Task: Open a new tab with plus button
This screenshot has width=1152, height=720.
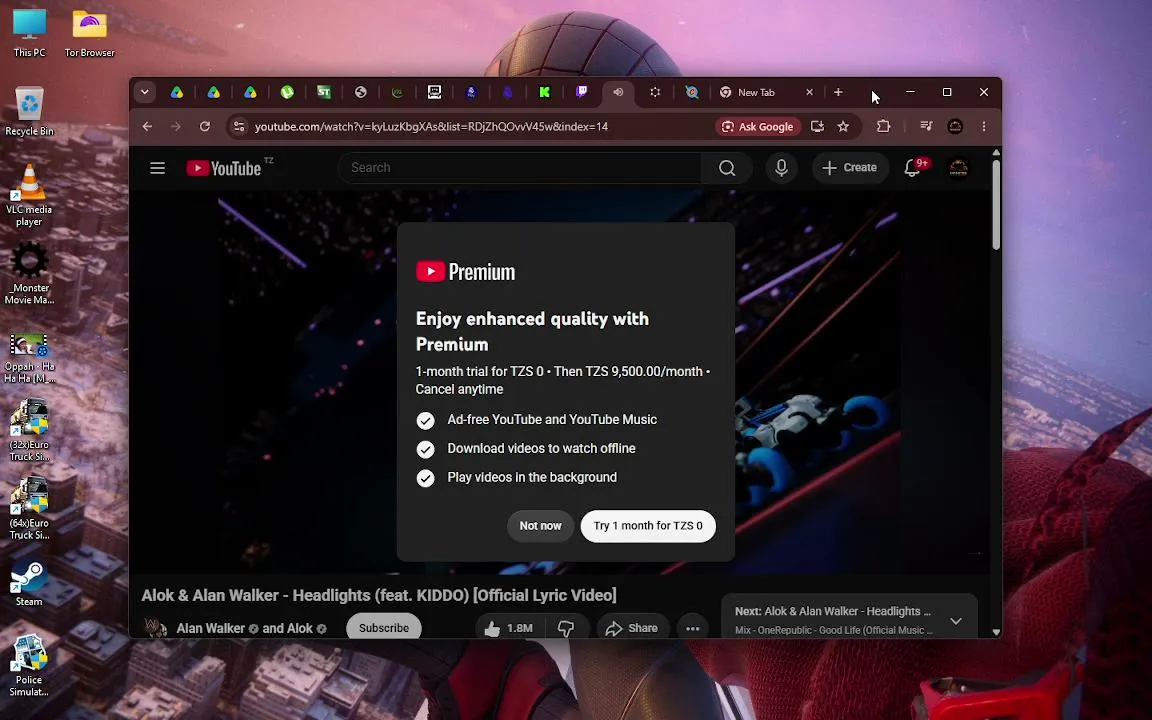Action: [x=838, y=92]
